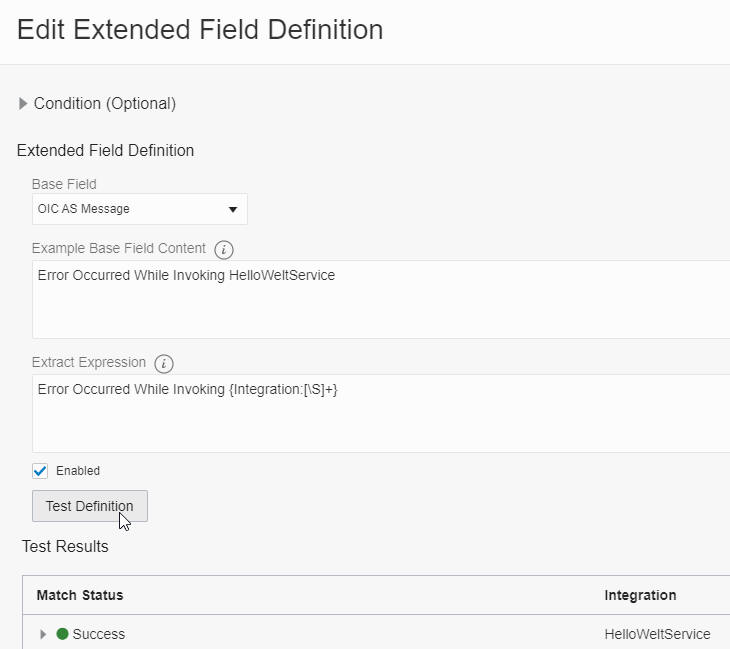Click the Extended Field Definition section heading

pyautogui.click(x=105, y=150)
